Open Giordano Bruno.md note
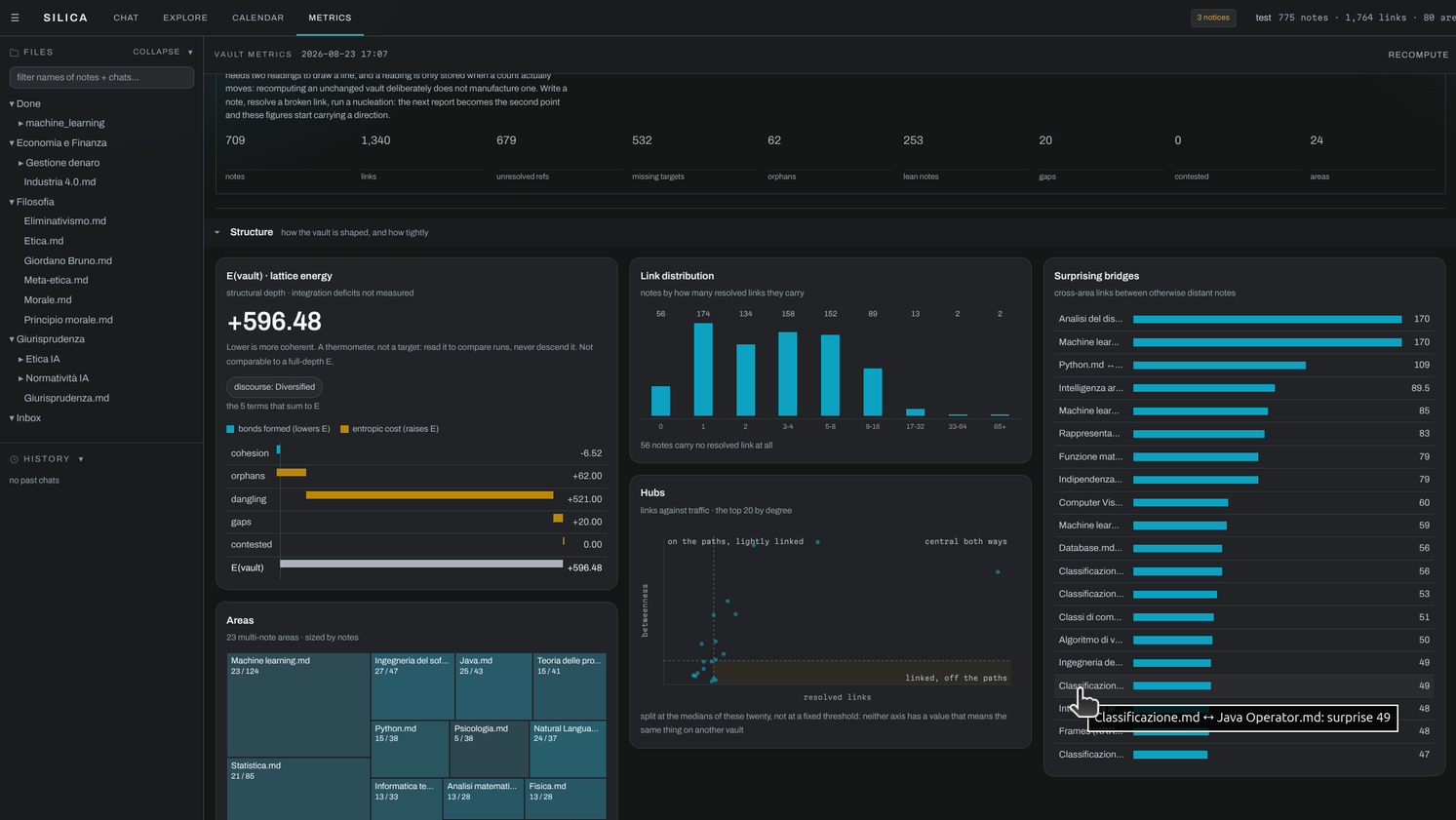 (68, 261)
